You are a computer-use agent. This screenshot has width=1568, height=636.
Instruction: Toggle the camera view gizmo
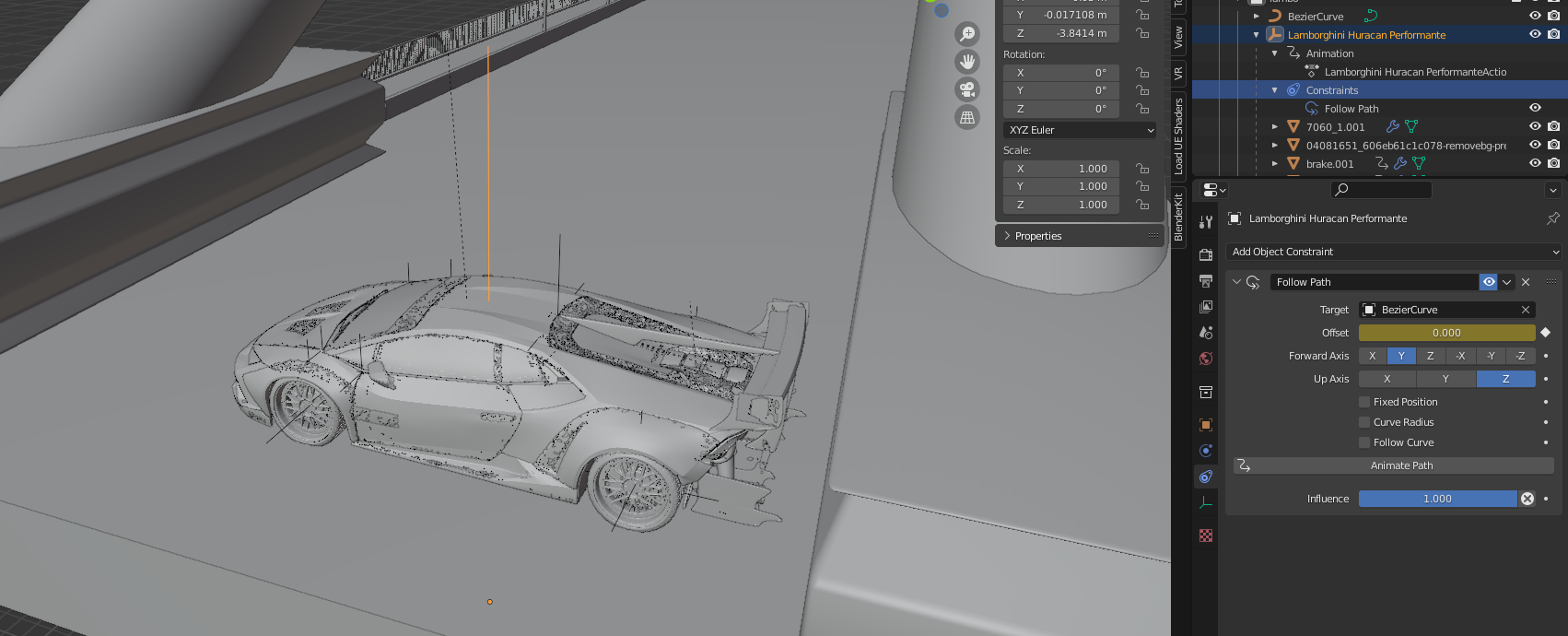(967, 89)
